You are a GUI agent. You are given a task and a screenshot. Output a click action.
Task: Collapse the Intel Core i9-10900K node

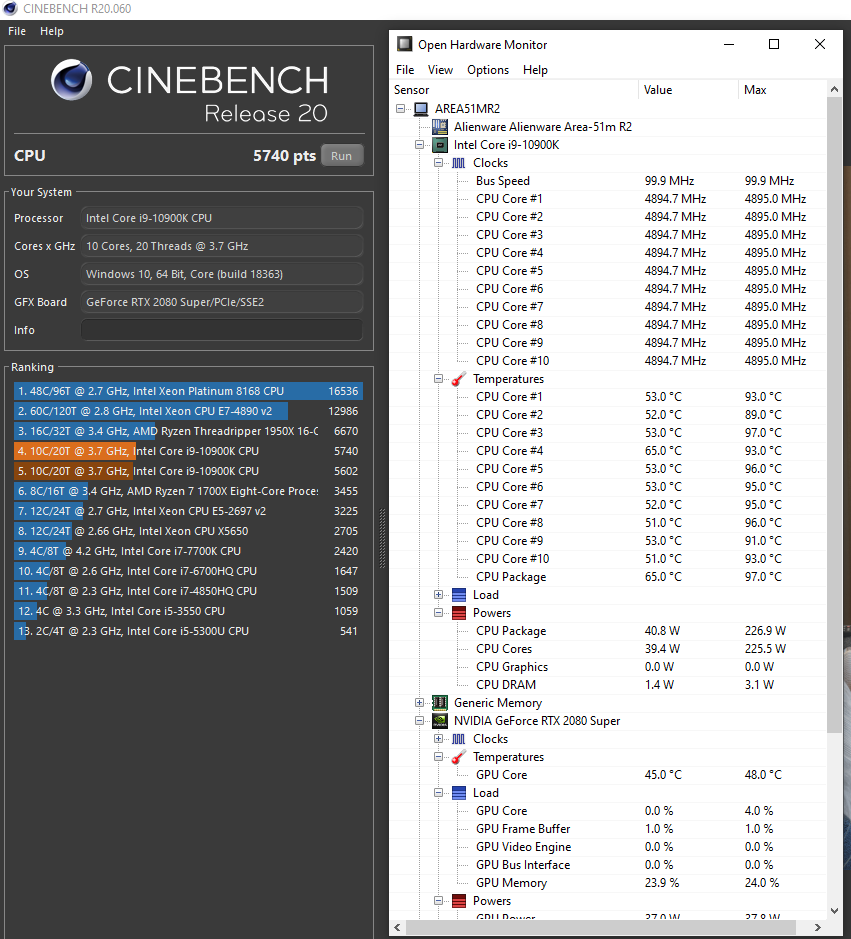(419, 144)
